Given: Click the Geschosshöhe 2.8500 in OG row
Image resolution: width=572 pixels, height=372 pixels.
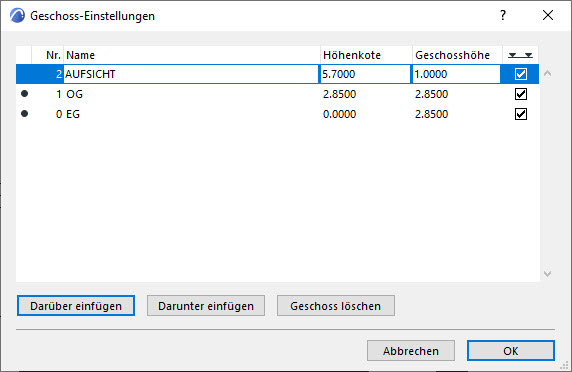Looking at the screenshot, I should [431, 94].
